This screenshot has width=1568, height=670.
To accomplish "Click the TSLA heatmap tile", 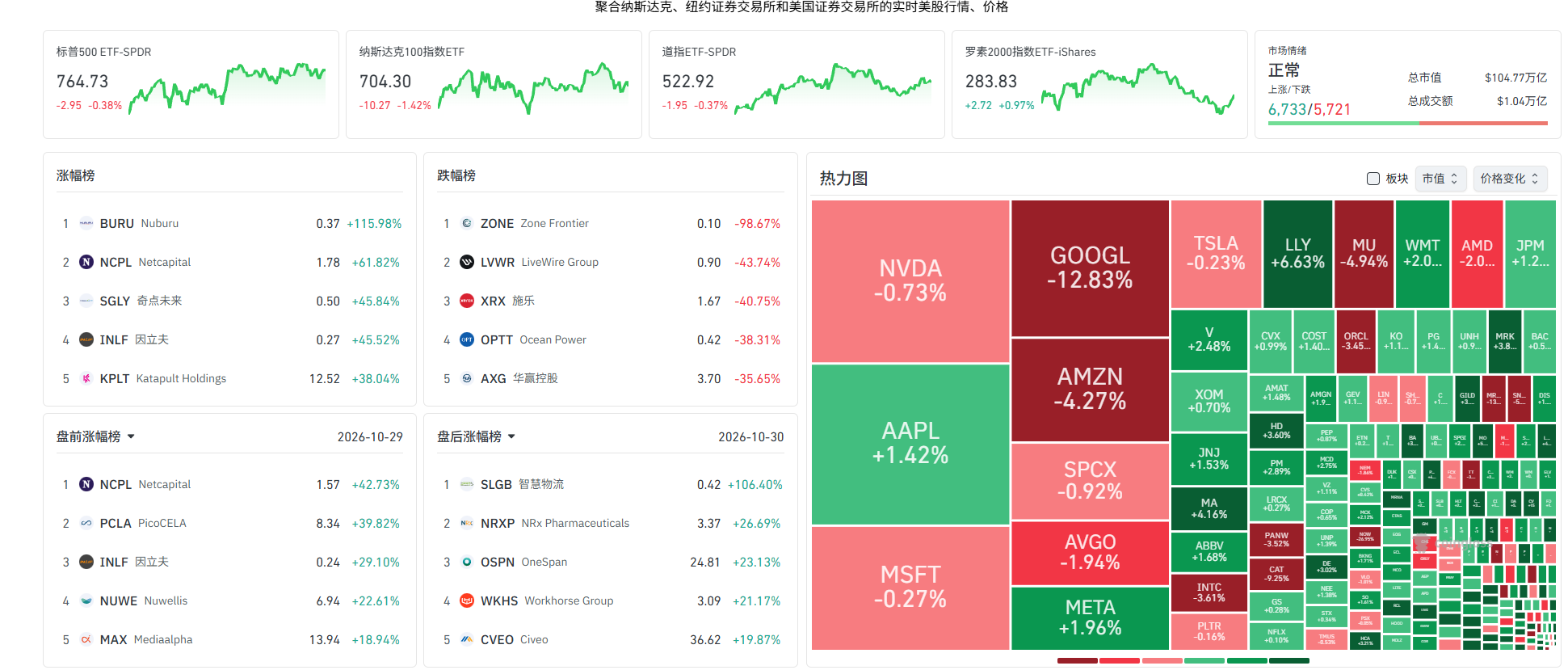I will (1216, 254).
